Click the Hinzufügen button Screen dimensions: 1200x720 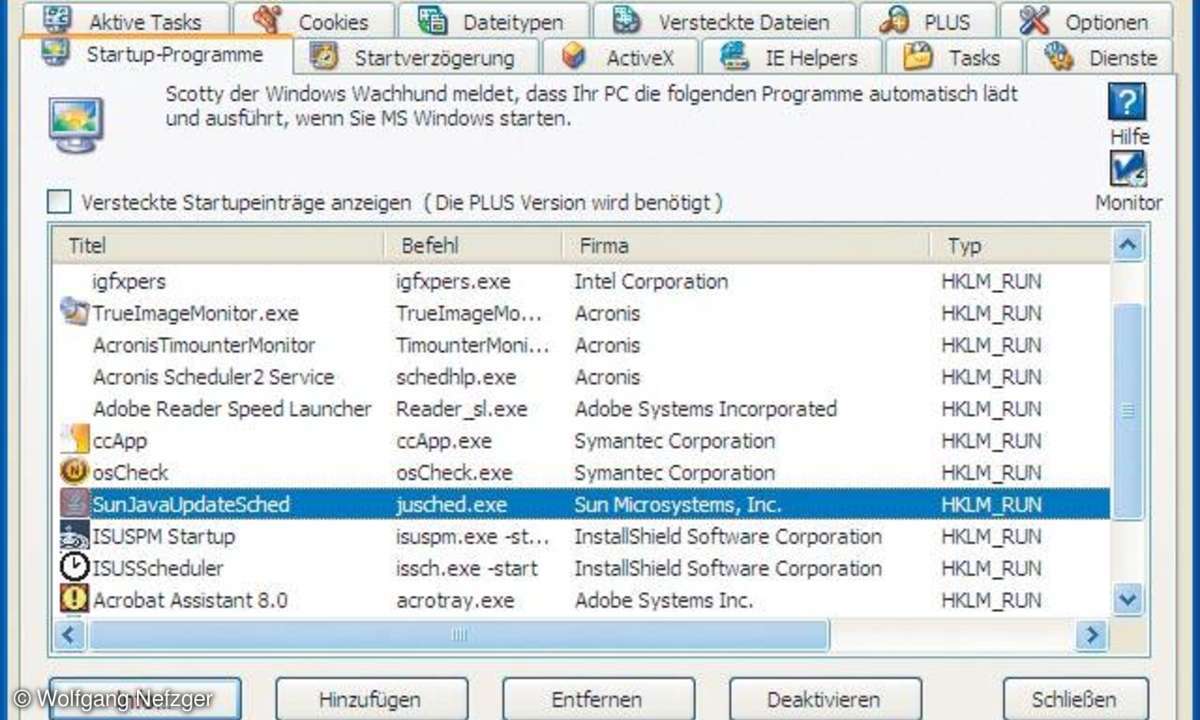tap(371, 699)
